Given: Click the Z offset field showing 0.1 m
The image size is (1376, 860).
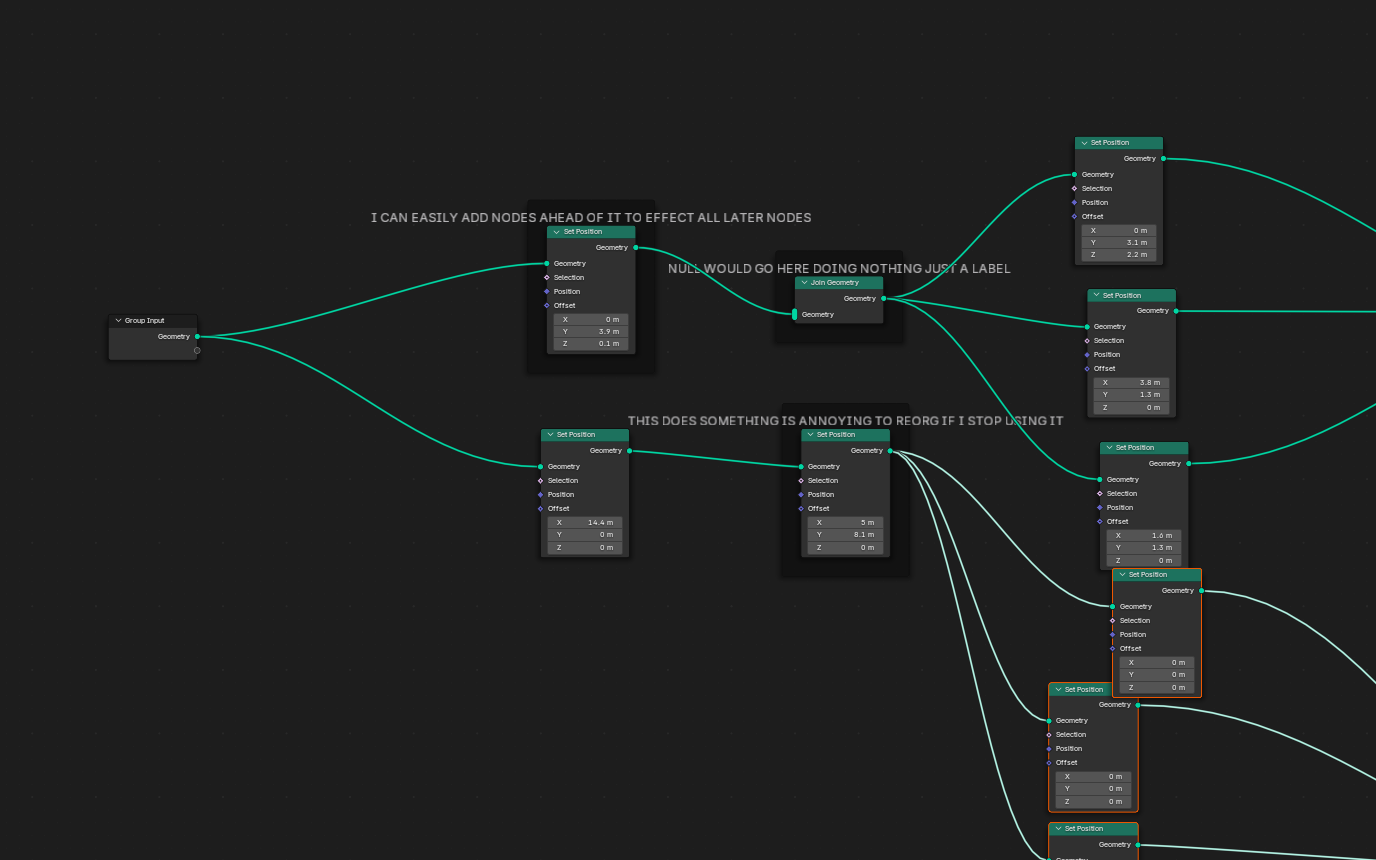Looking at the screenshot, I should [591, 344].
